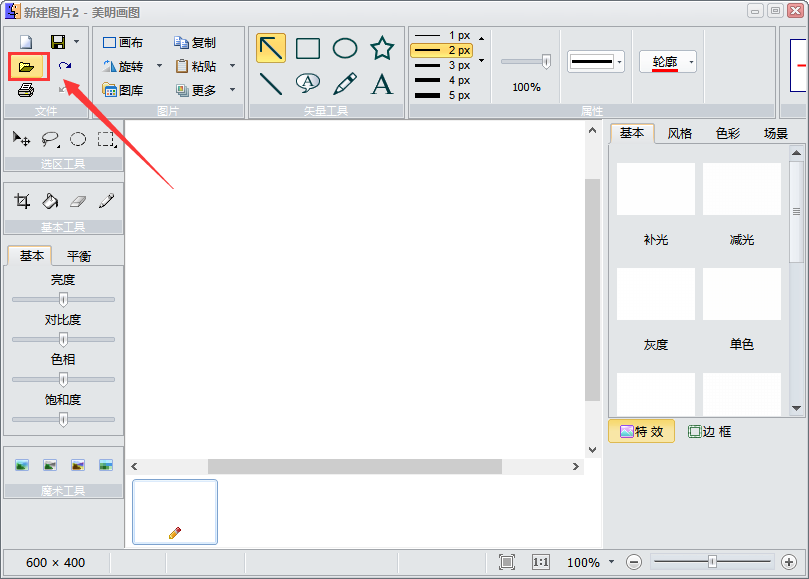Open the 旋转 rotate dropdown arrow

point(159,66)
